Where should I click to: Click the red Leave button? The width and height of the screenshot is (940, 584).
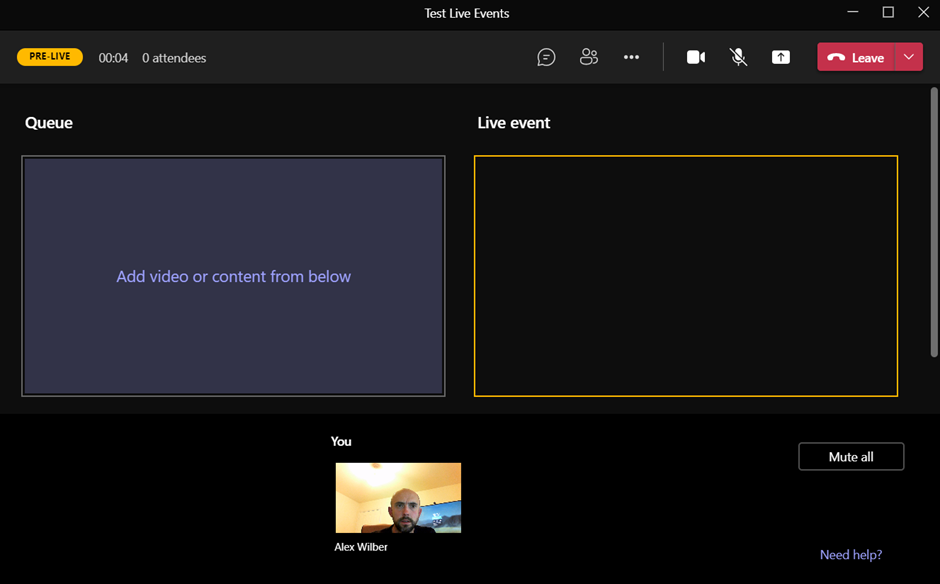pyautogui.click(x=856, y=58)
